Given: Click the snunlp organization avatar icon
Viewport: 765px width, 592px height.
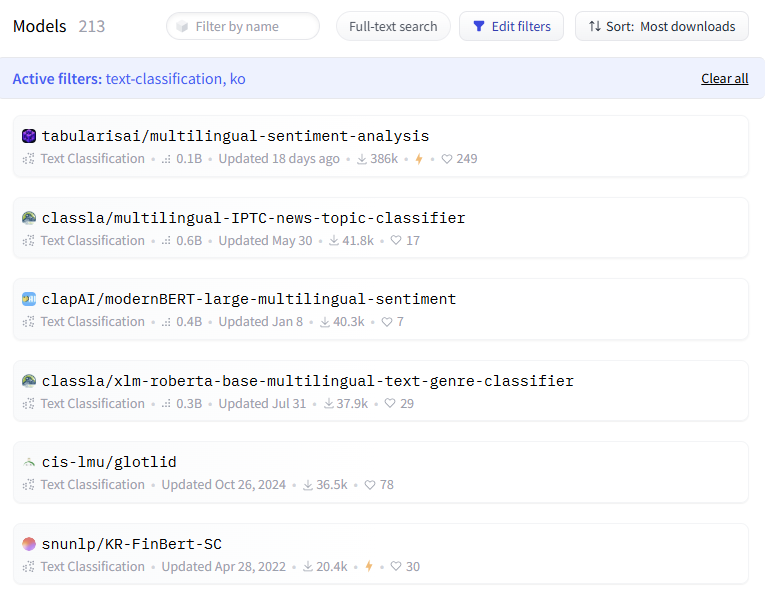Looking at the screenshot, I should click(x=29, y=544).
